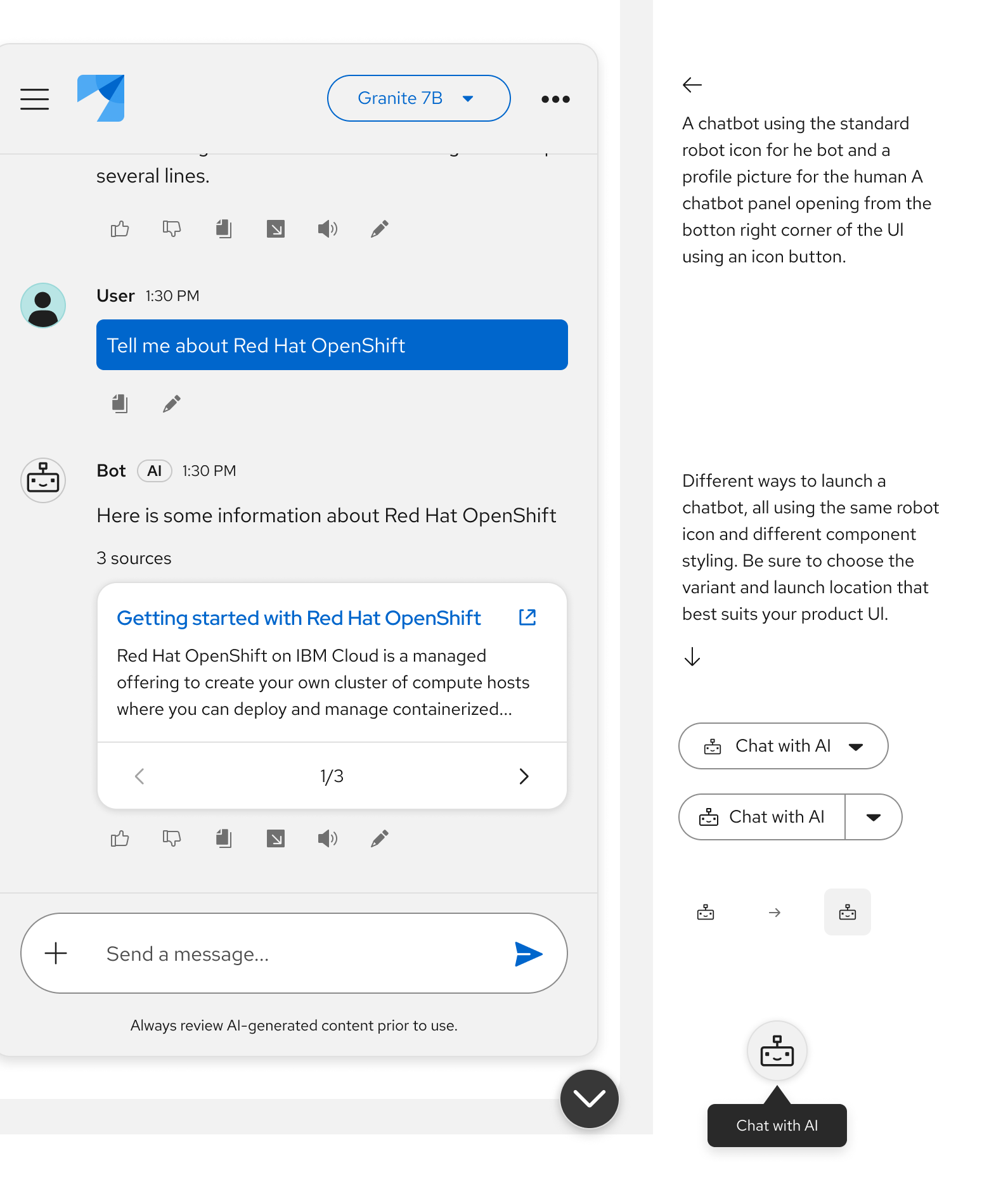1008x1194 pixels.
Task: Click the '1/3' source page indicator
Action: pyautogui.click(x=332, y=776)
